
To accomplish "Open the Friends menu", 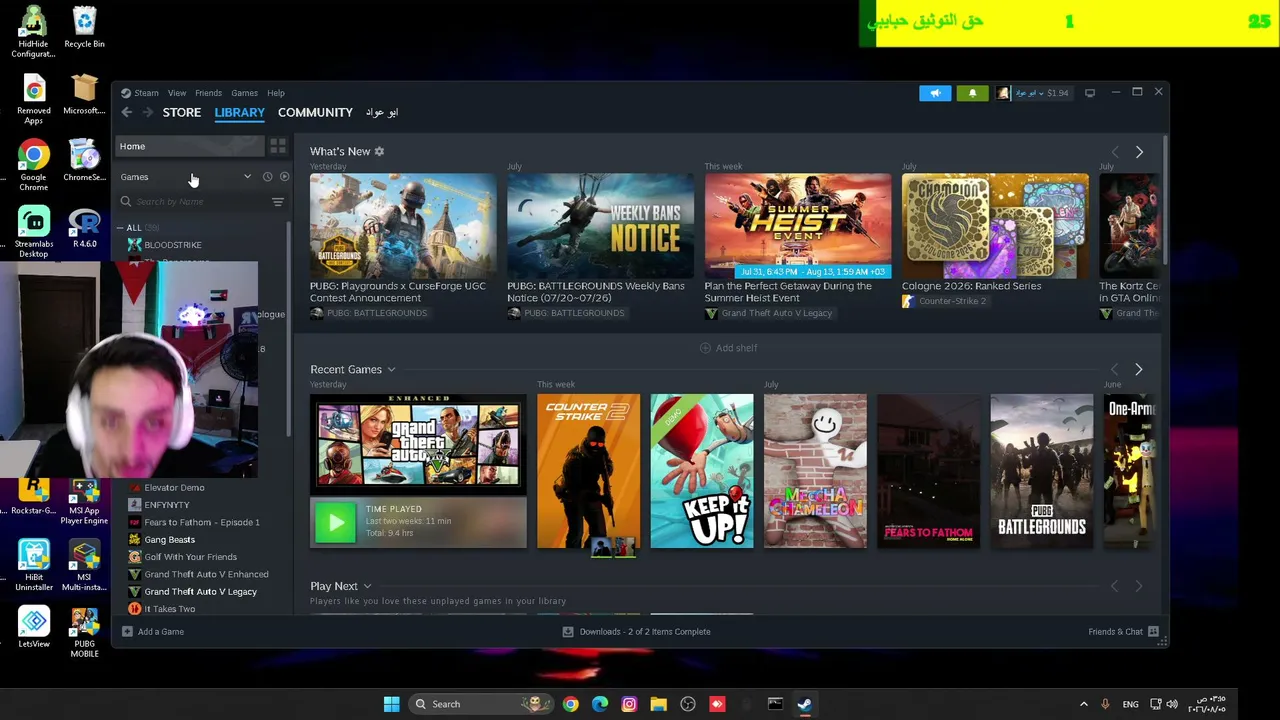I will 208,93.
